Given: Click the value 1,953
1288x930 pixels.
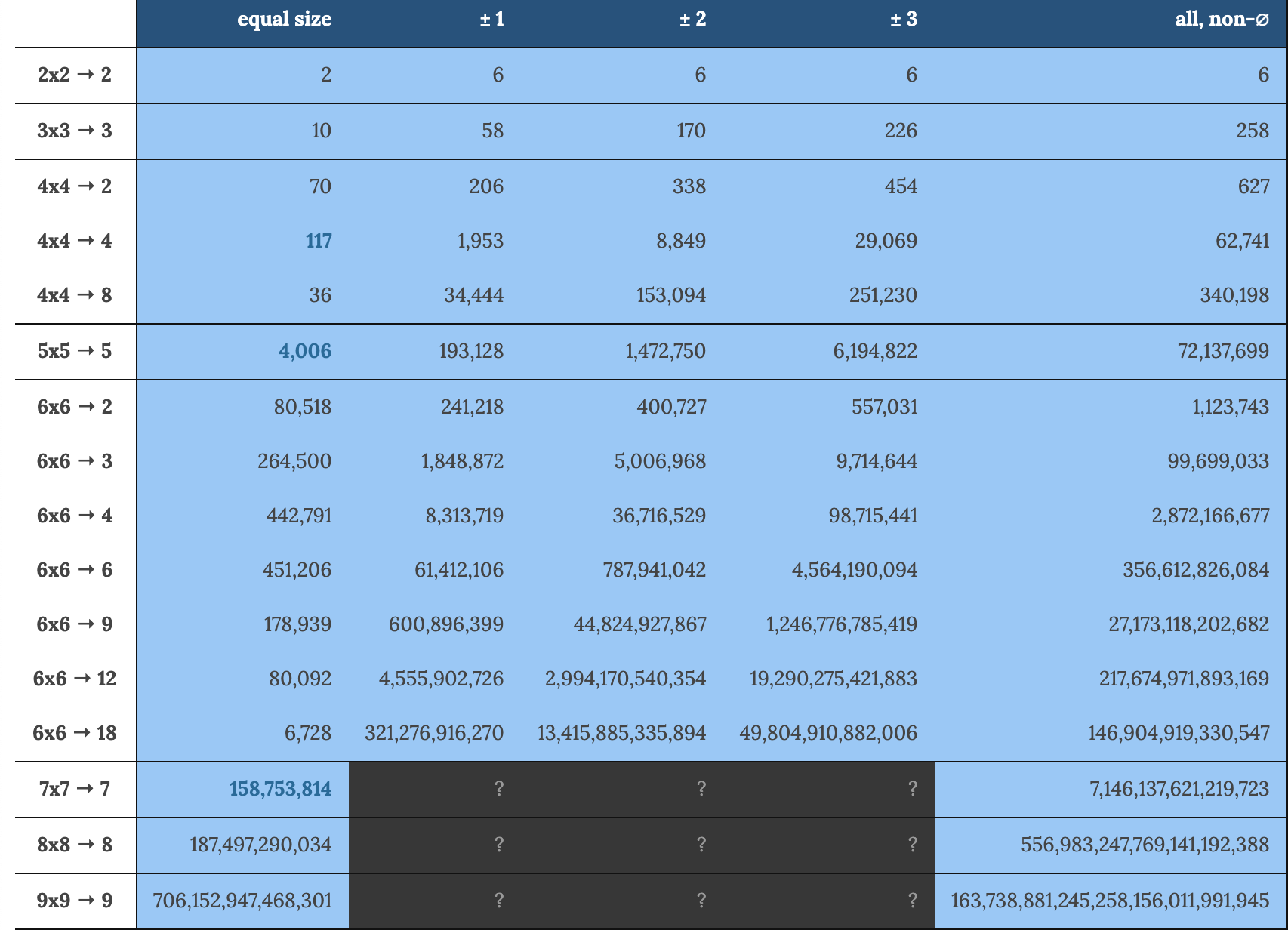Looking at the screenshot, I should point(480,241).
